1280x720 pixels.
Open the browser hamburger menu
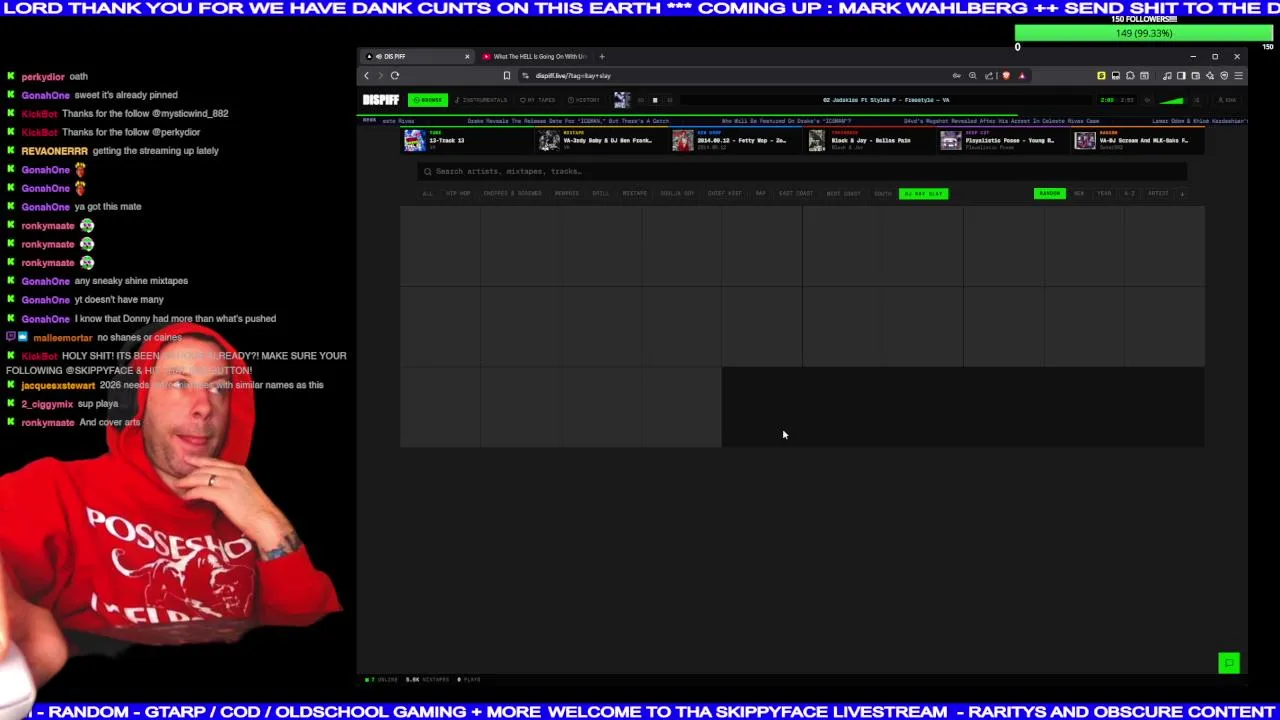pos(1238,76)
